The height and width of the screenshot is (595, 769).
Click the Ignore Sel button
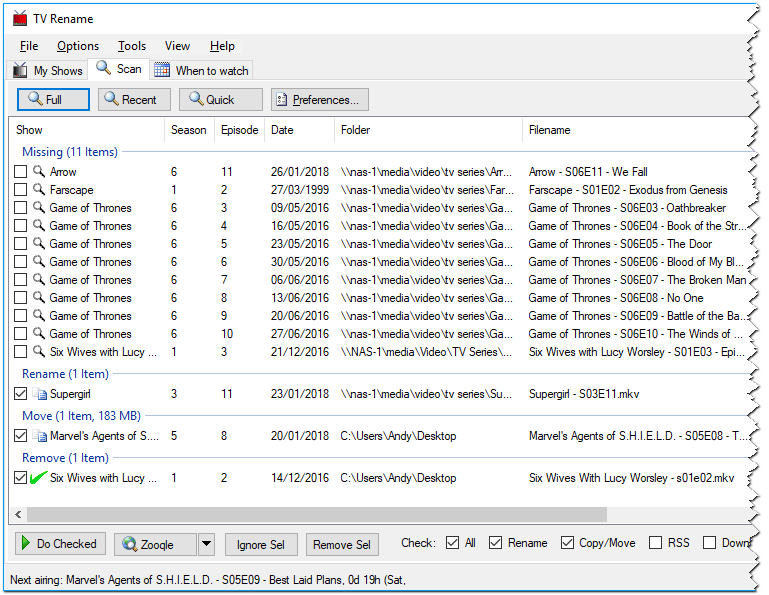coord(261,544)
